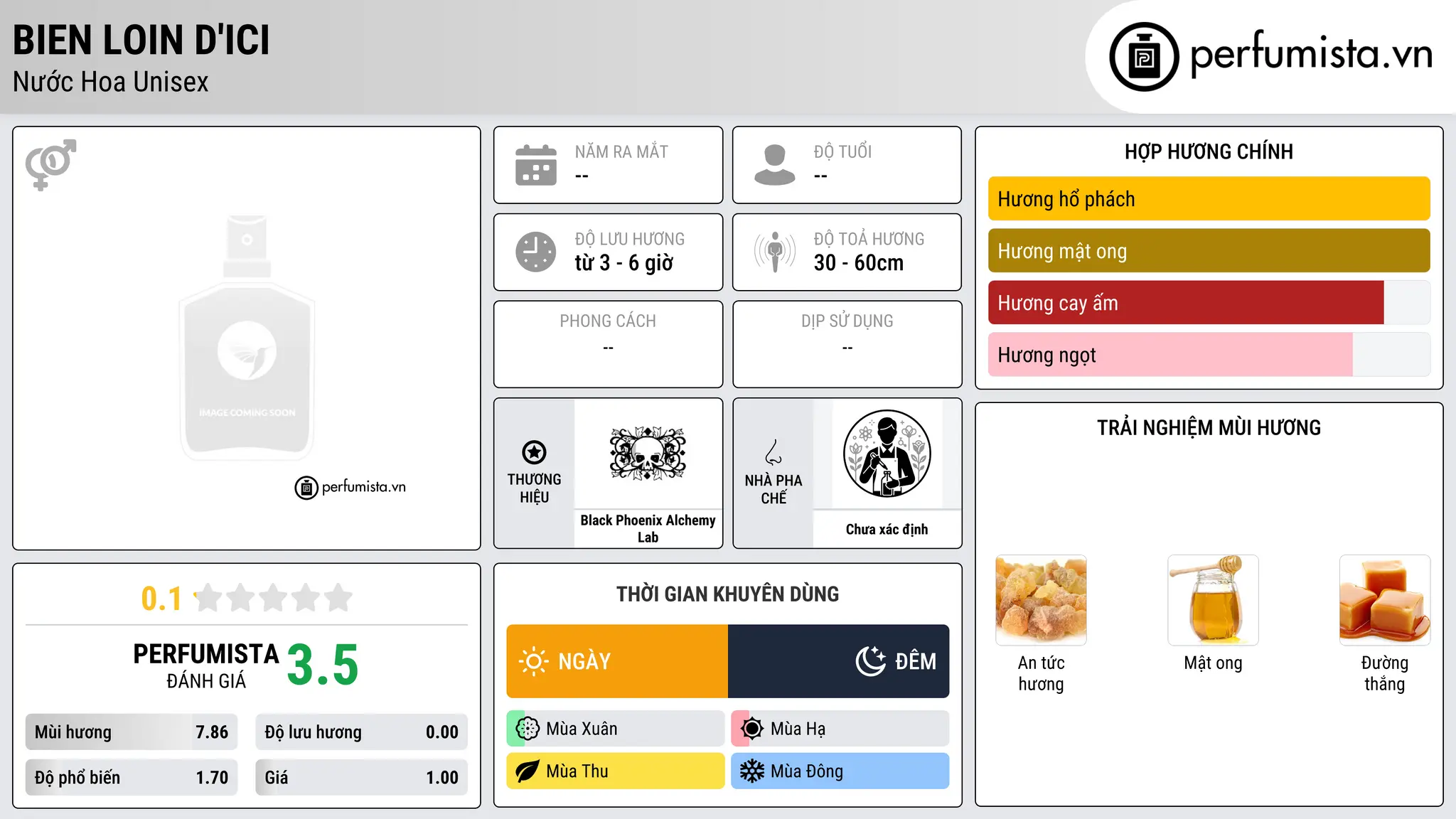The height and width of the screenshot is (819, 1456).
Task: Select the Hương hổ phách accord bar
Action: 1209,199
